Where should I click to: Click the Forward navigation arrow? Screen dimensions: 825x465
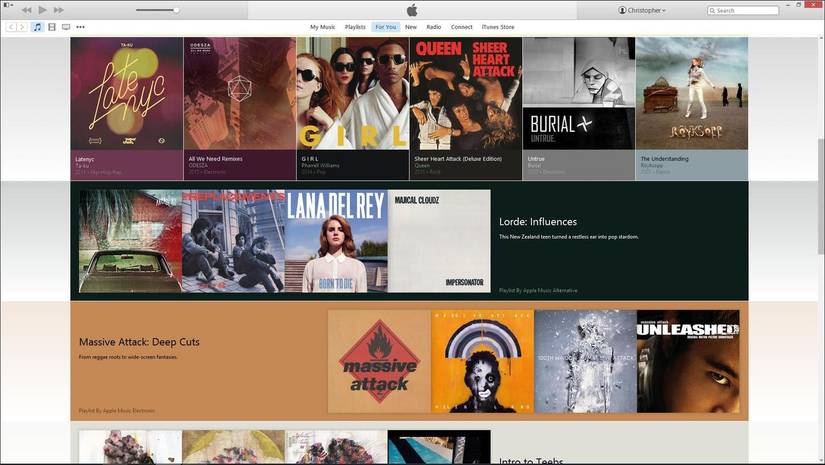(22, 27)
